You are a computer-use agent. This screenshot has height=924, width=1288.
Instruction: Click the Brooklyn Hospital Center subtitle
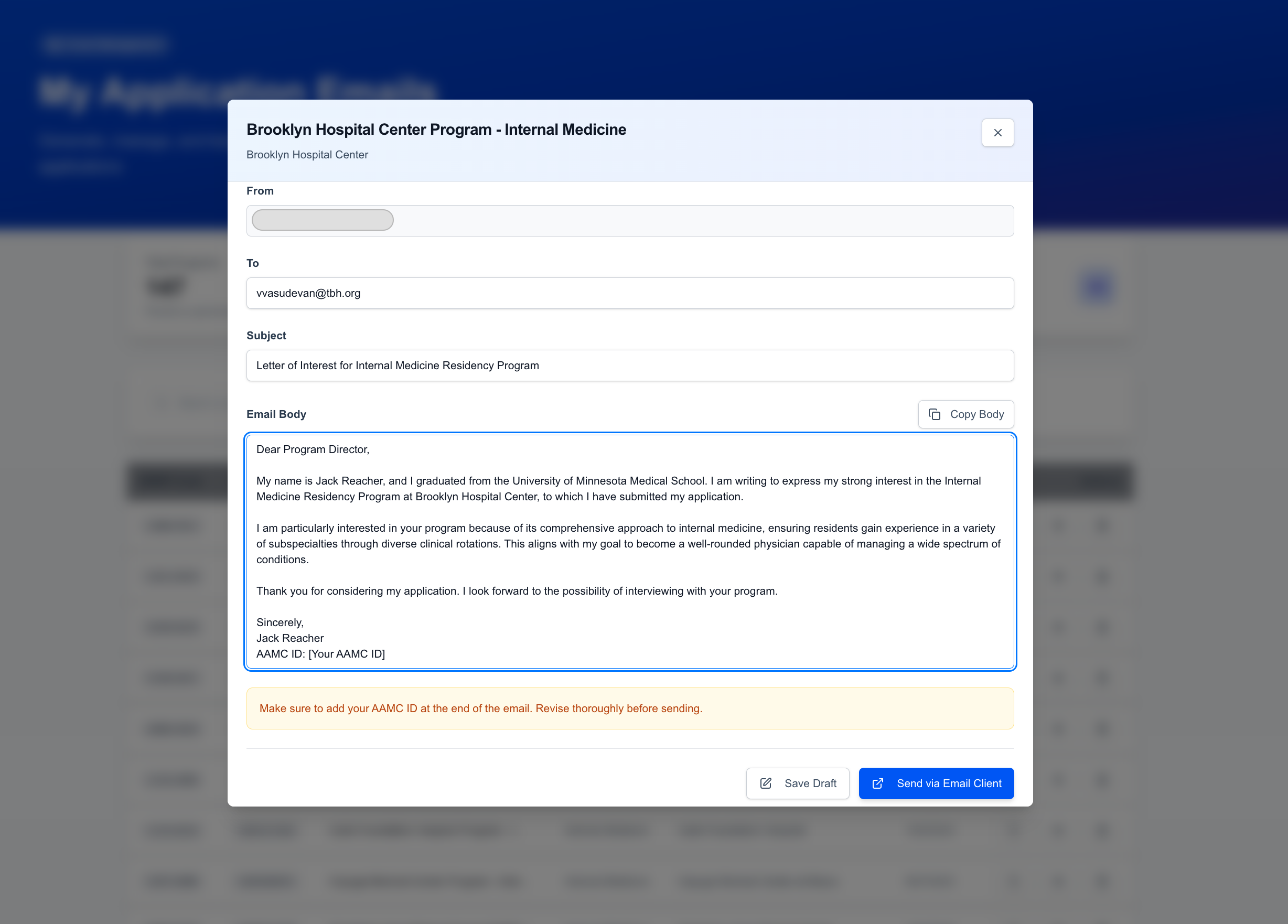pos(307,155)
